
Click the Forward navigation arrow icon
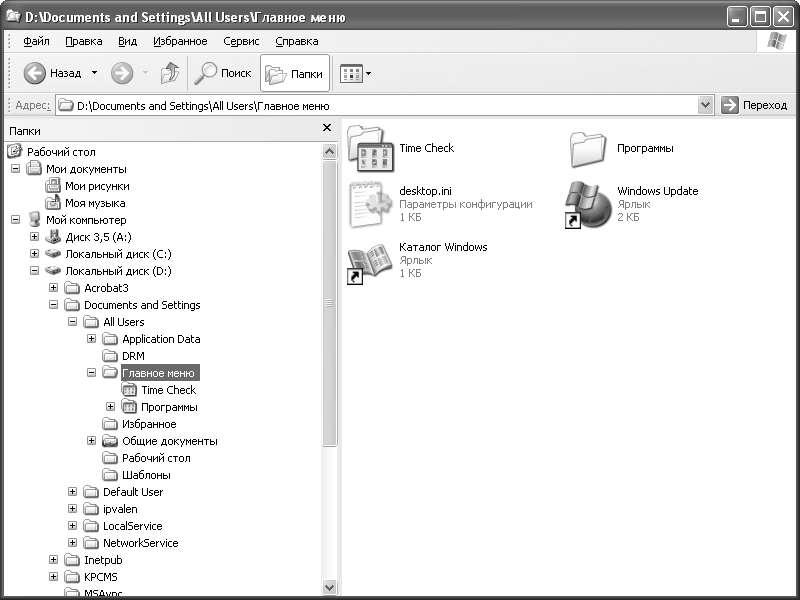point(122,73)
